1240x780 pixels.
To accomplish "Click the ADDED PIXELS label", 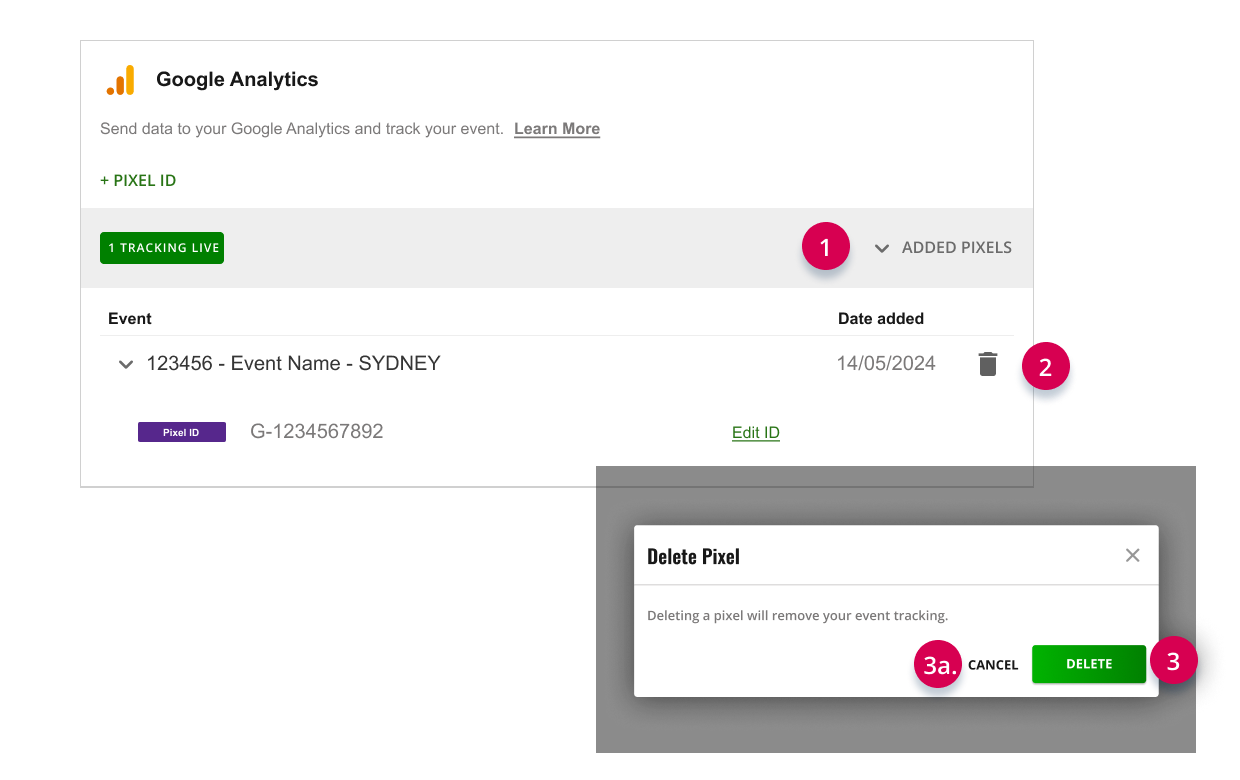I will point(957,248).
